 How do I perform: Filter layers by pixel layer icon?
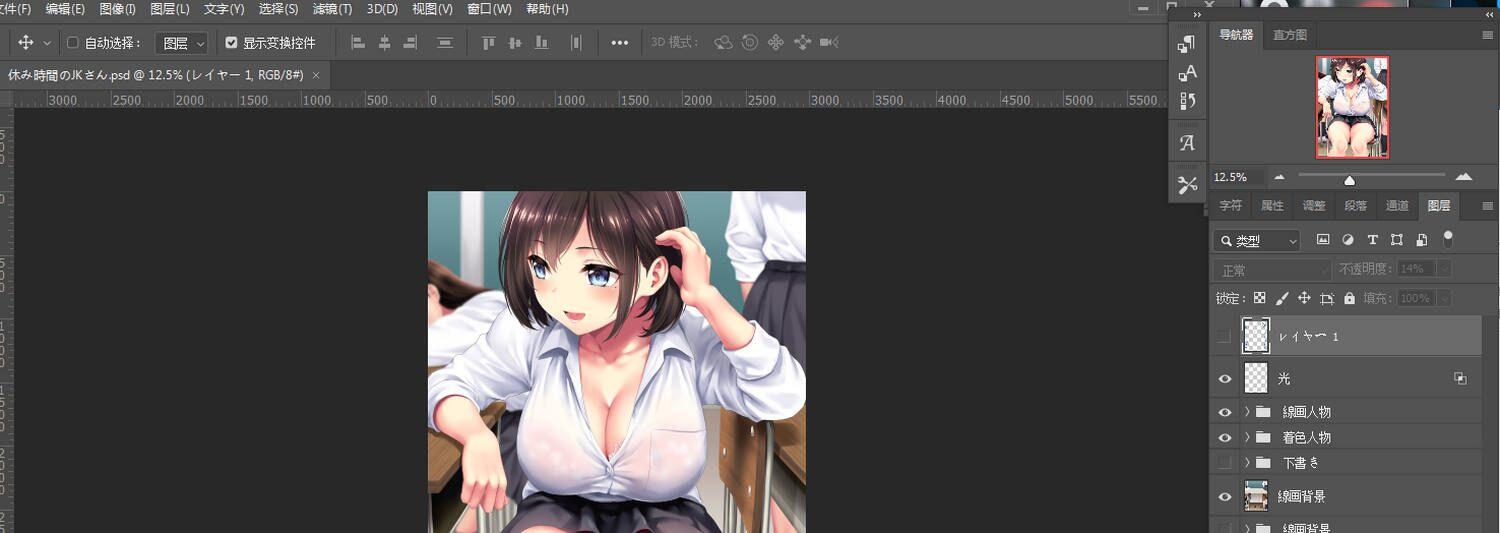click(x=1323, y=240)
